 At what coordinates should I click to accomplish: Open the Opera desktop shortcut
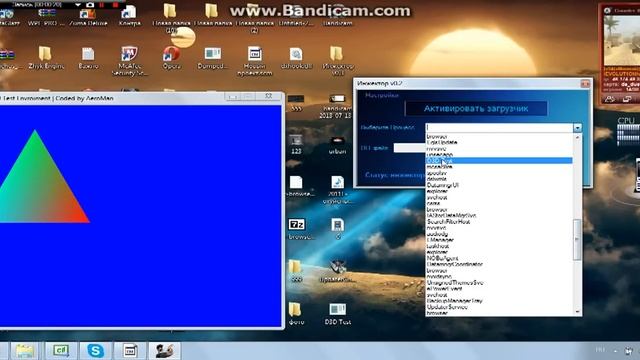click(x=171, y=58)
